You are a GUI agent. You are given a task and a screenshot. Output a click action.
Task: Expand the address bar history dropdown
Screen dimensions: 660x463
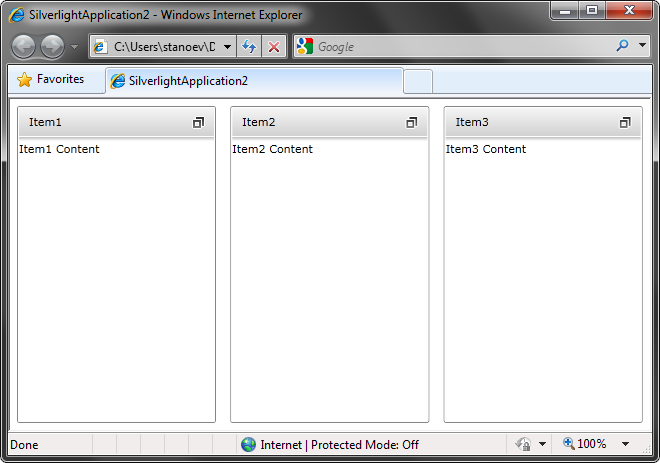[227, 46]
